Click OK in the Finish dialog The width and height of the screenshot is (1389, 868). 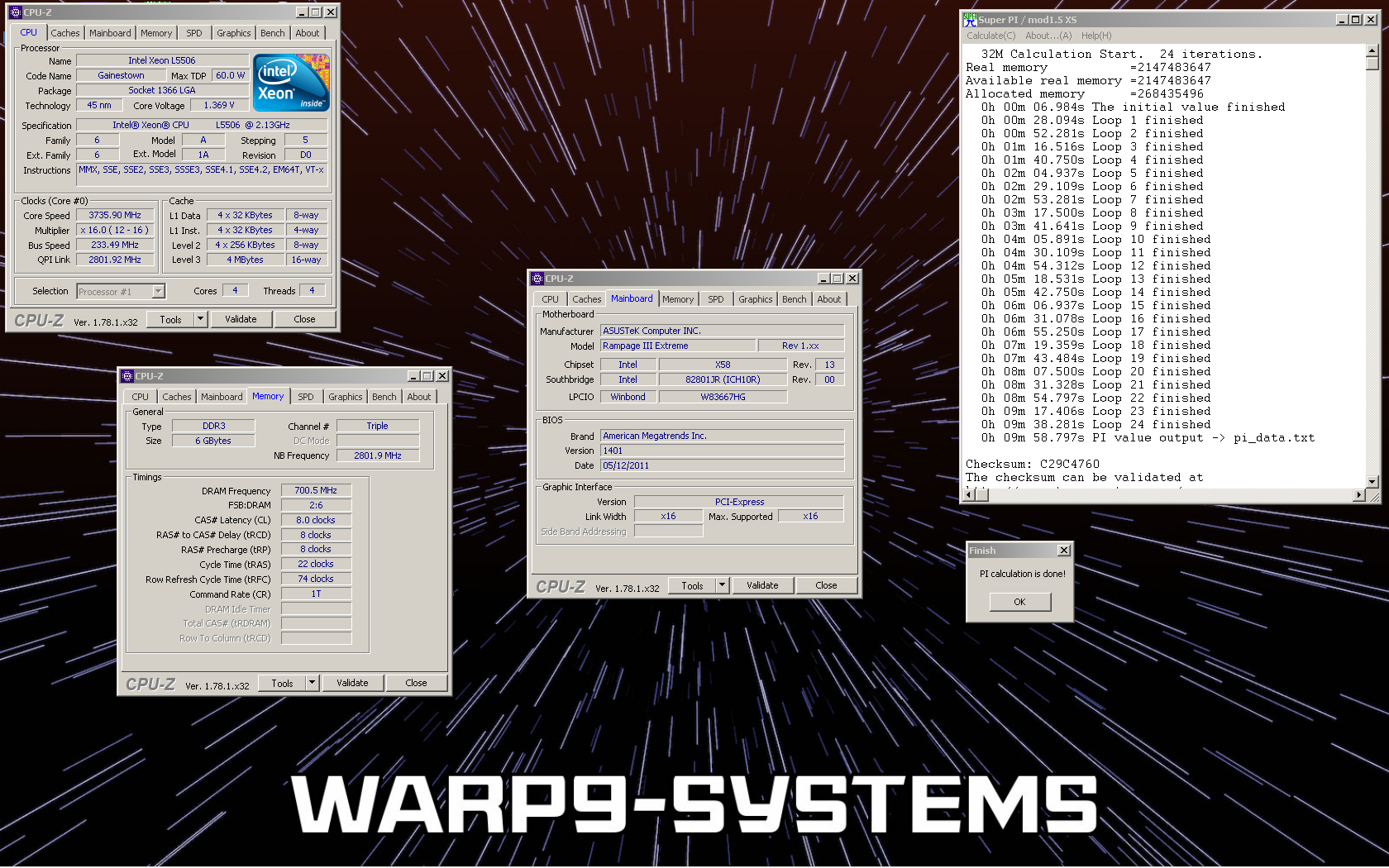pyautogui.click(x=1020, y=602)
